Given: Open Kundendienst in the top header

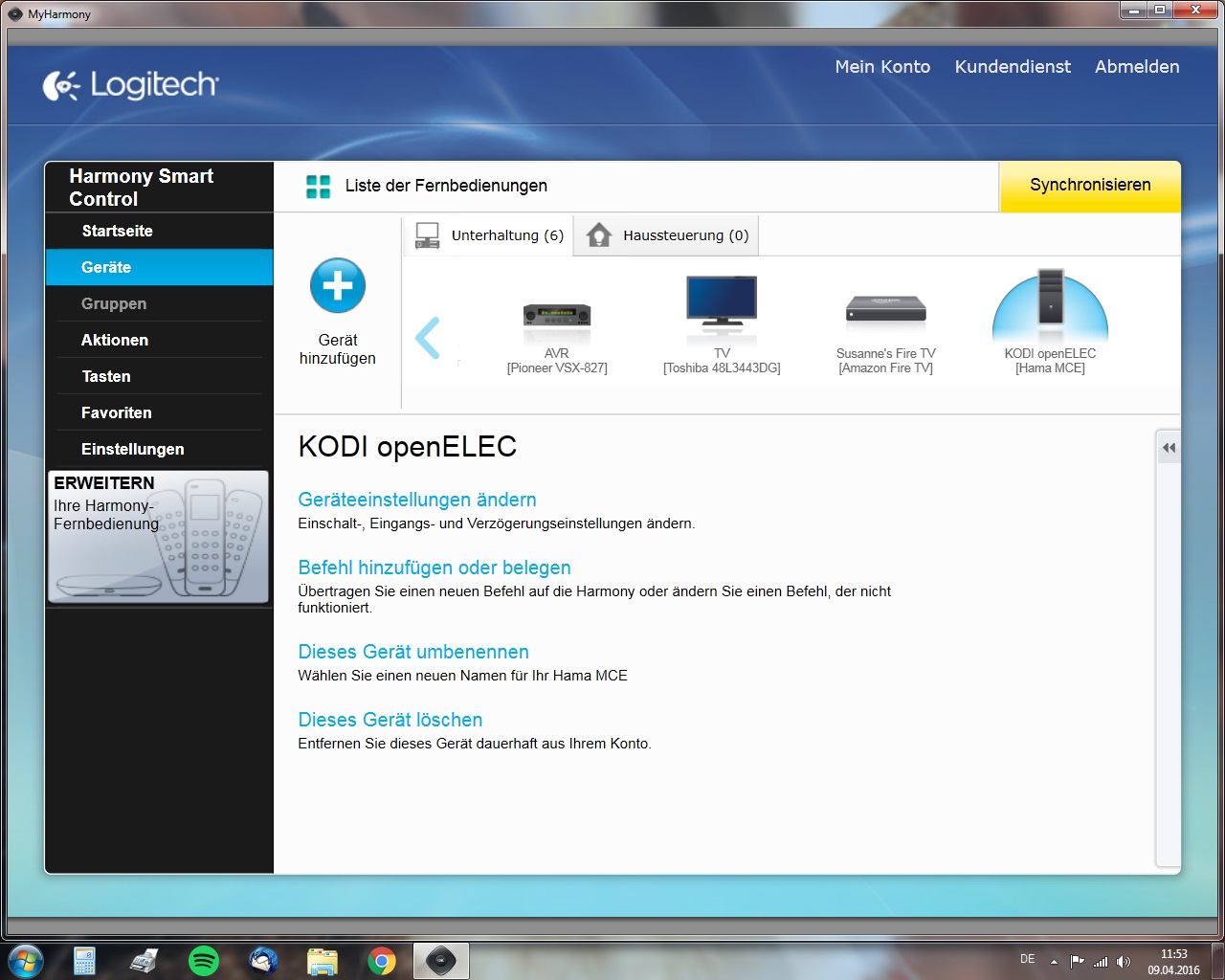Looking at the screenshot, I should coord(1012,67).
